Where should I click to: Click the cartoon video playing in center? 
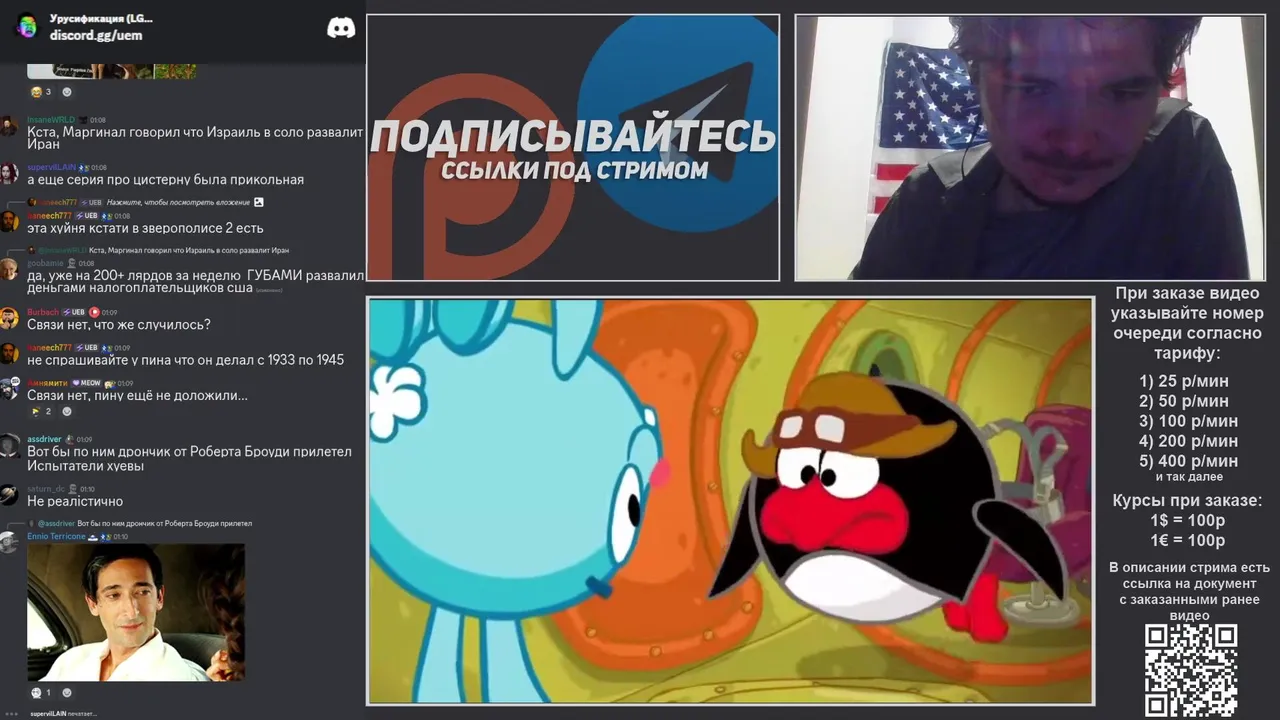tap(731, 501)
